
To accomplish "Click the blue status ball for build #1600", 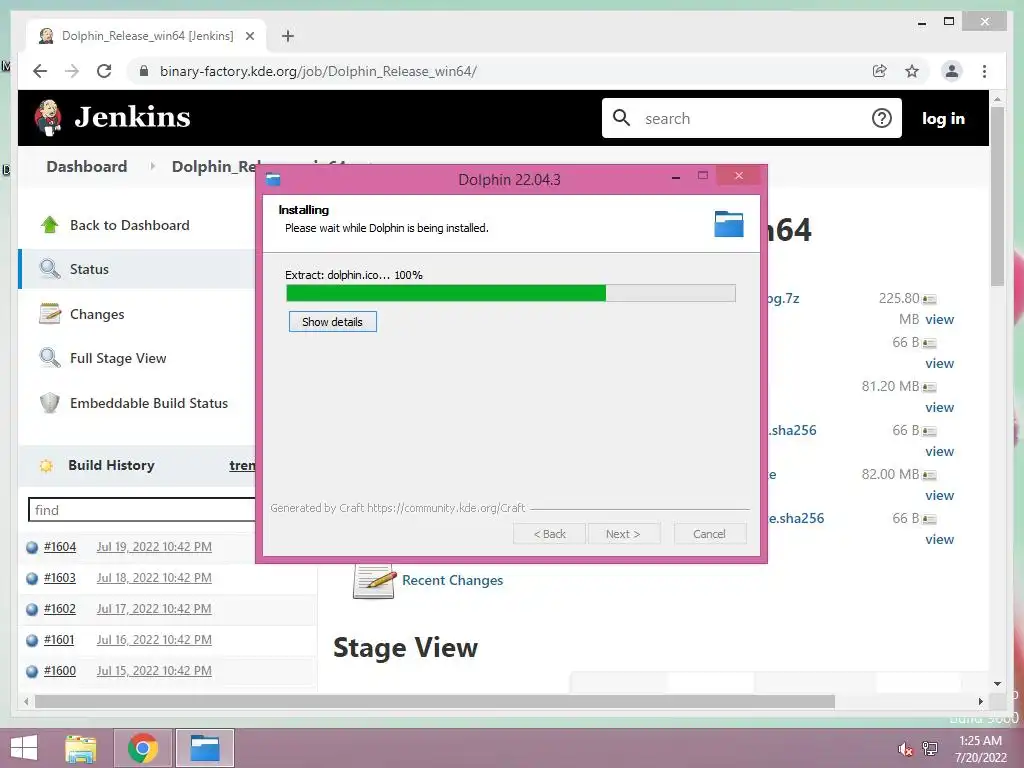I will tap(32, 671).
